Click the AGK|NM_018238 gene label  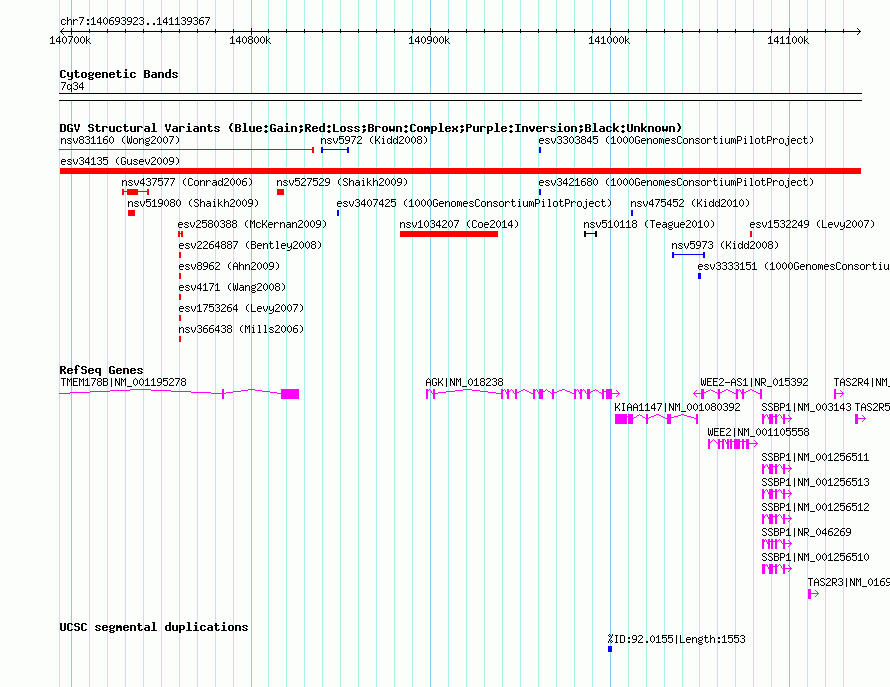coord(464,383)
